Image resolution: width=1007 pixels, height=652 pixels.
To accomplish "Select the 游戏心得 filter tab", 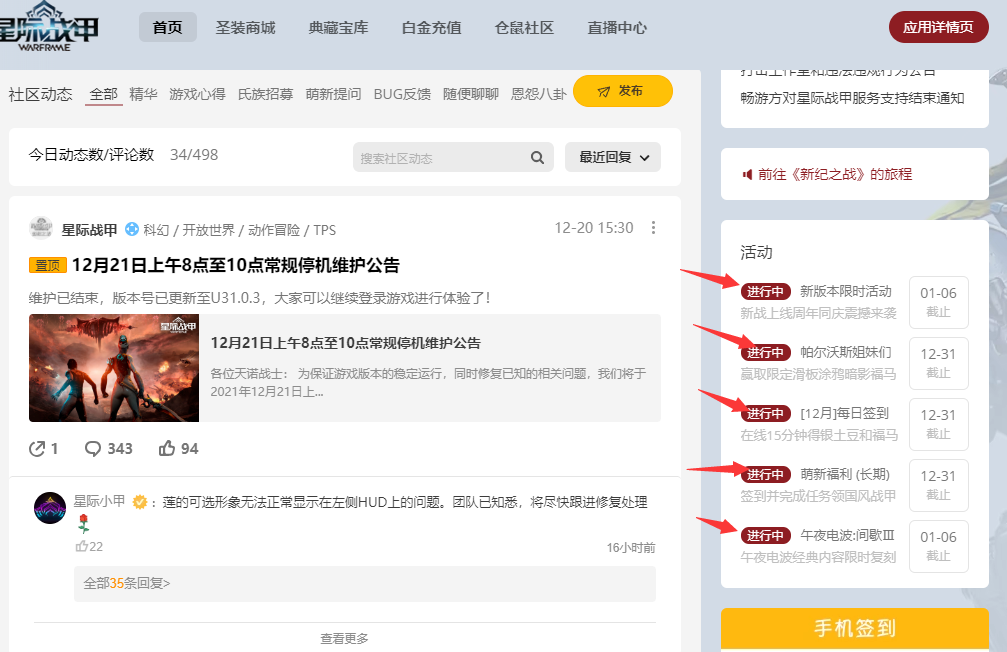I will pos(197,94).
